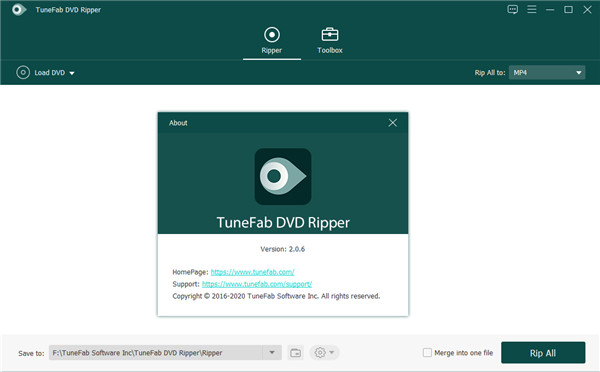Expand the settings gear dropdown arrow
The image size is (600, 372).
click(332, 352)
